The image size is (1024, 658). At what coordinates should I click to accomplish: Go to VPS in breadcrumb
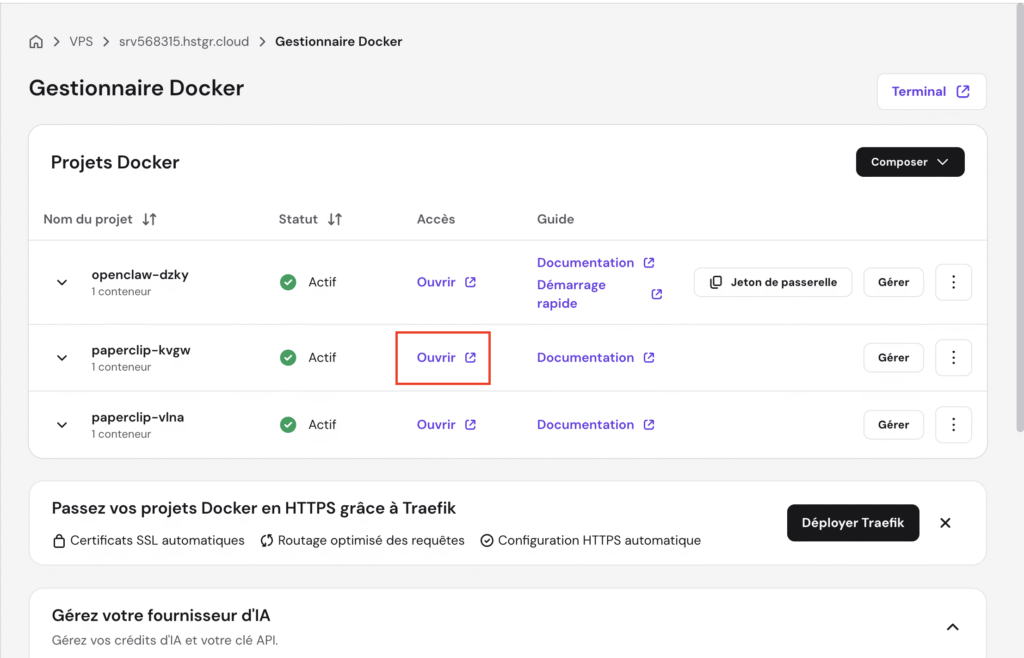point(81,42)
